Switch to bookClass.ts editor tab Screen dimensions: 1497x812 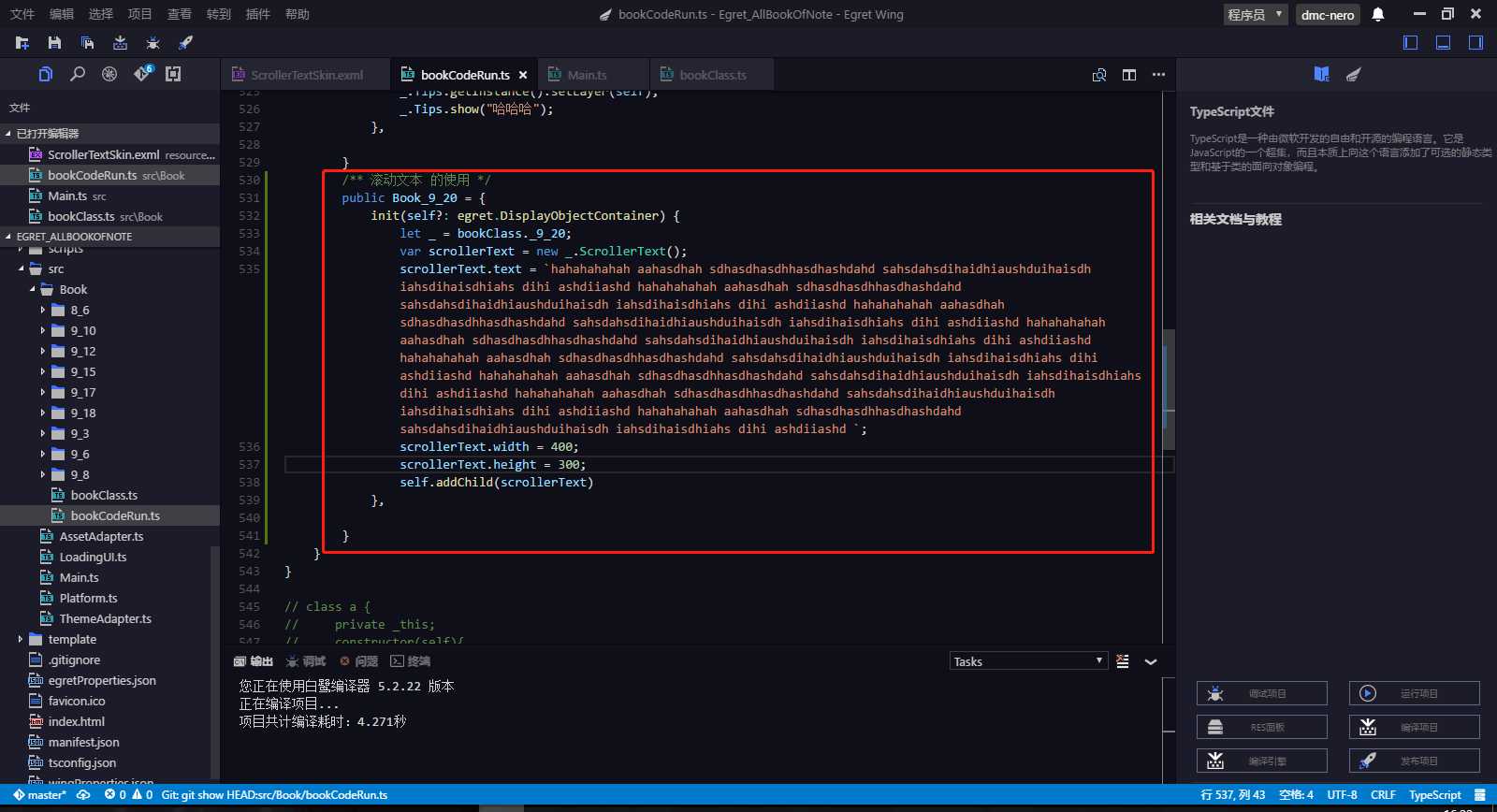click(x=713, y=75)
